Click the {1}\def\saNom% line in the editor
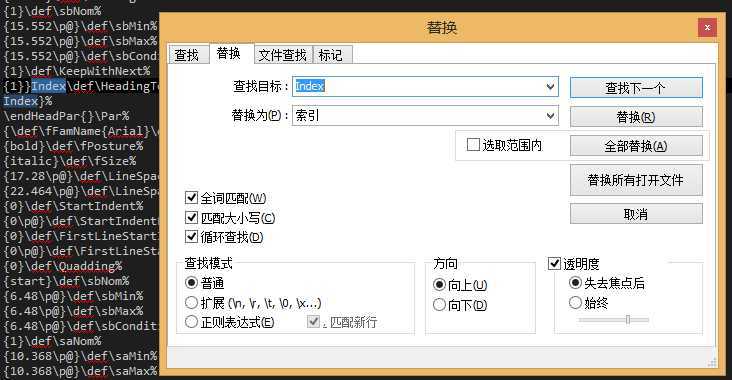The image size is (732, 380). pyautogui.click(x=52, y=341)
